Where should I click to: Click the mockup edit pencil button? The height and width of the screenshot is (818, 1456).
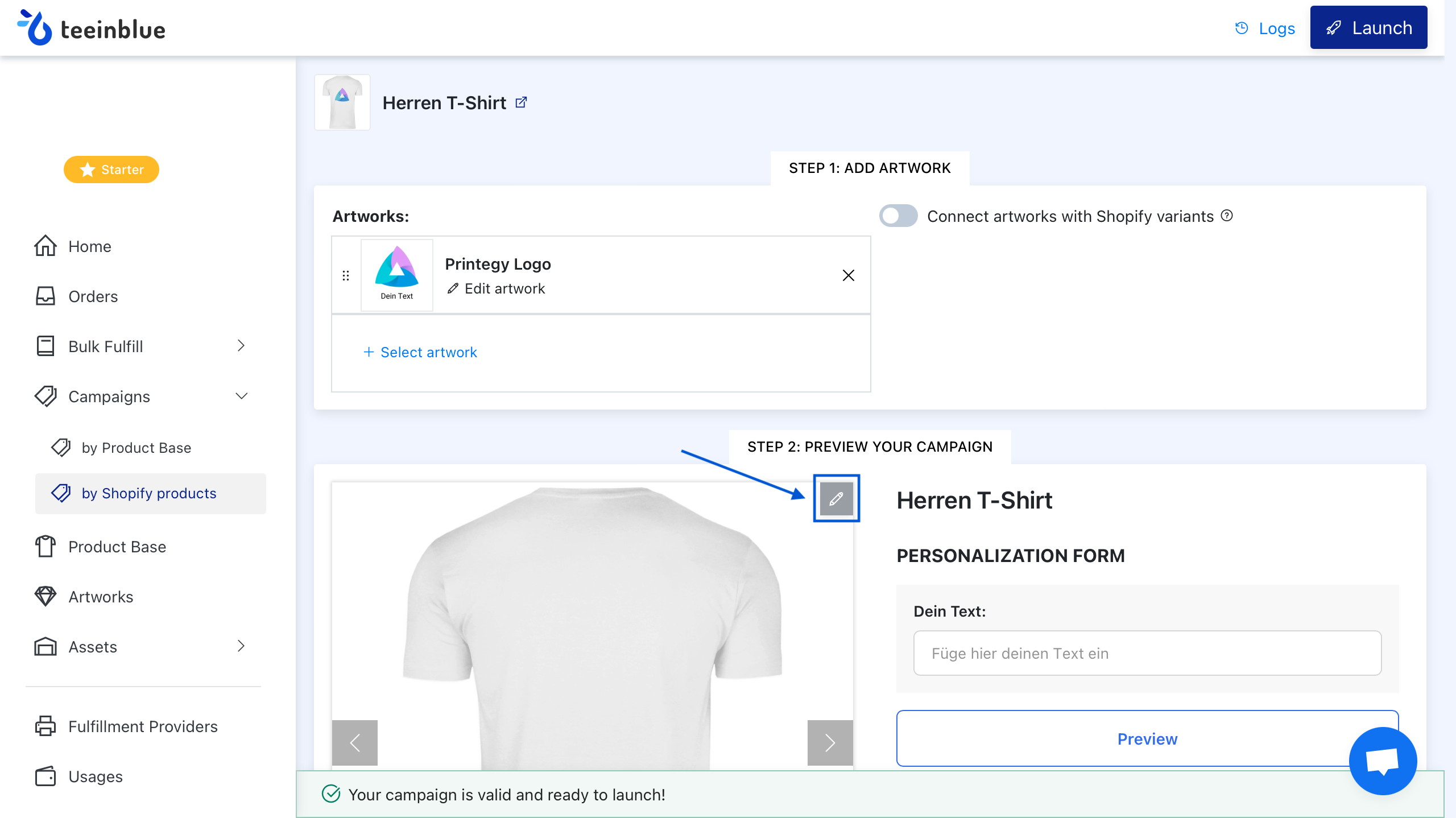[x=836, y=499]
